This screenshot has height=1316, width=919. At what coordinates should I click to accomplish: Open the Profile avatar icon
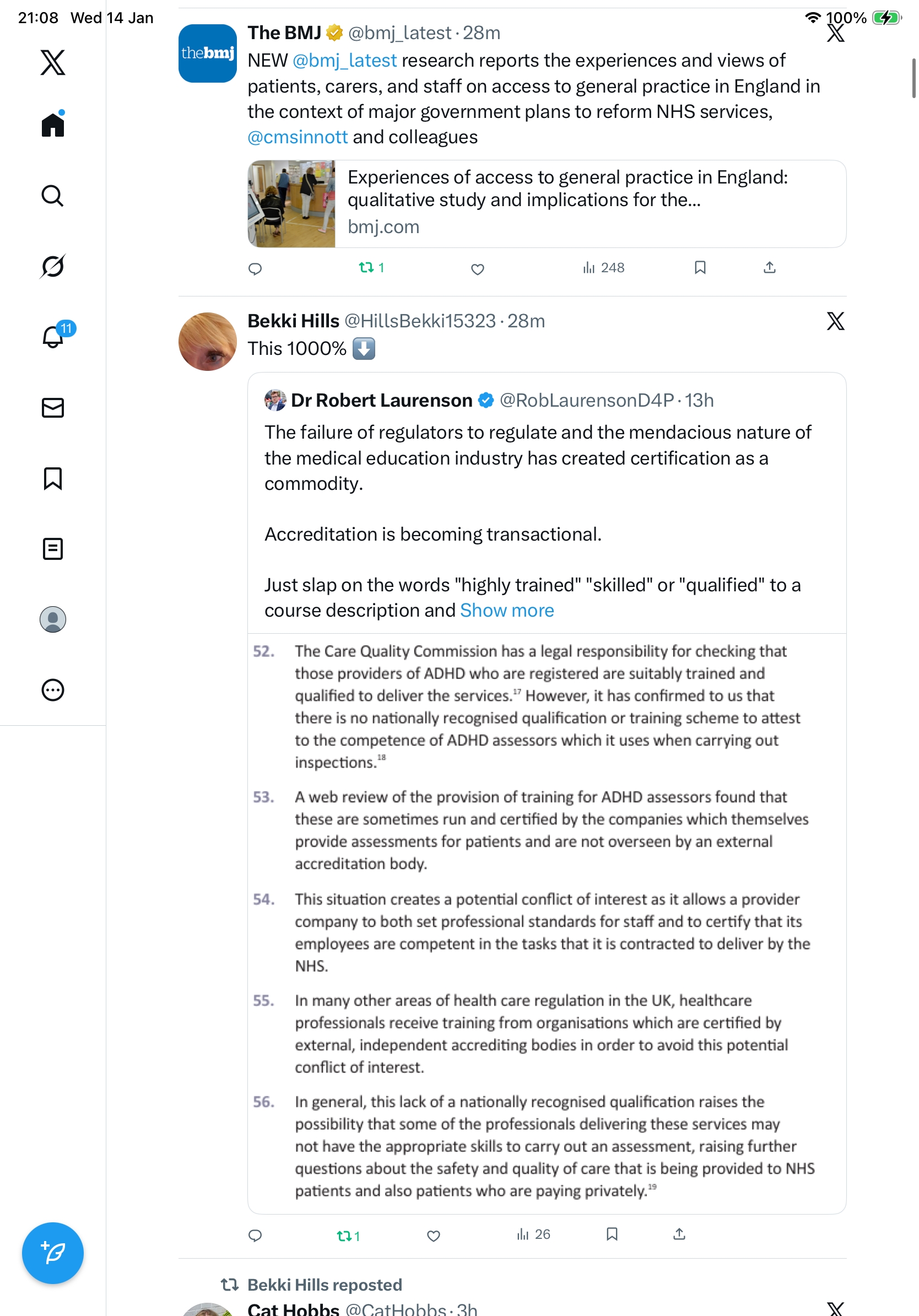[53, 619]
